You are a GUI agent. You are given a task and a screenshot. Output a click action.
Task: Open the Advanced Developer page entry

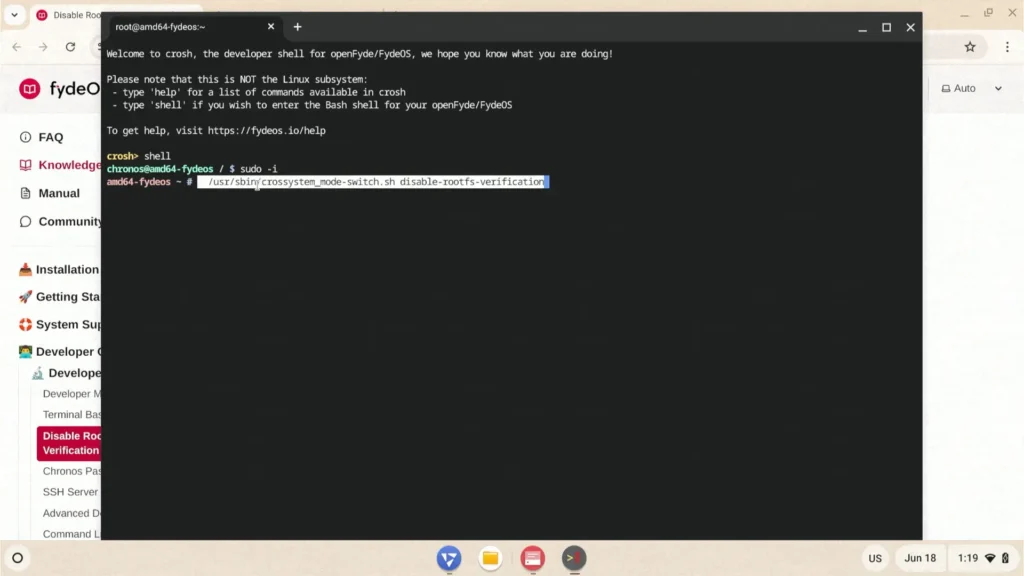click(x=72, y=513)
